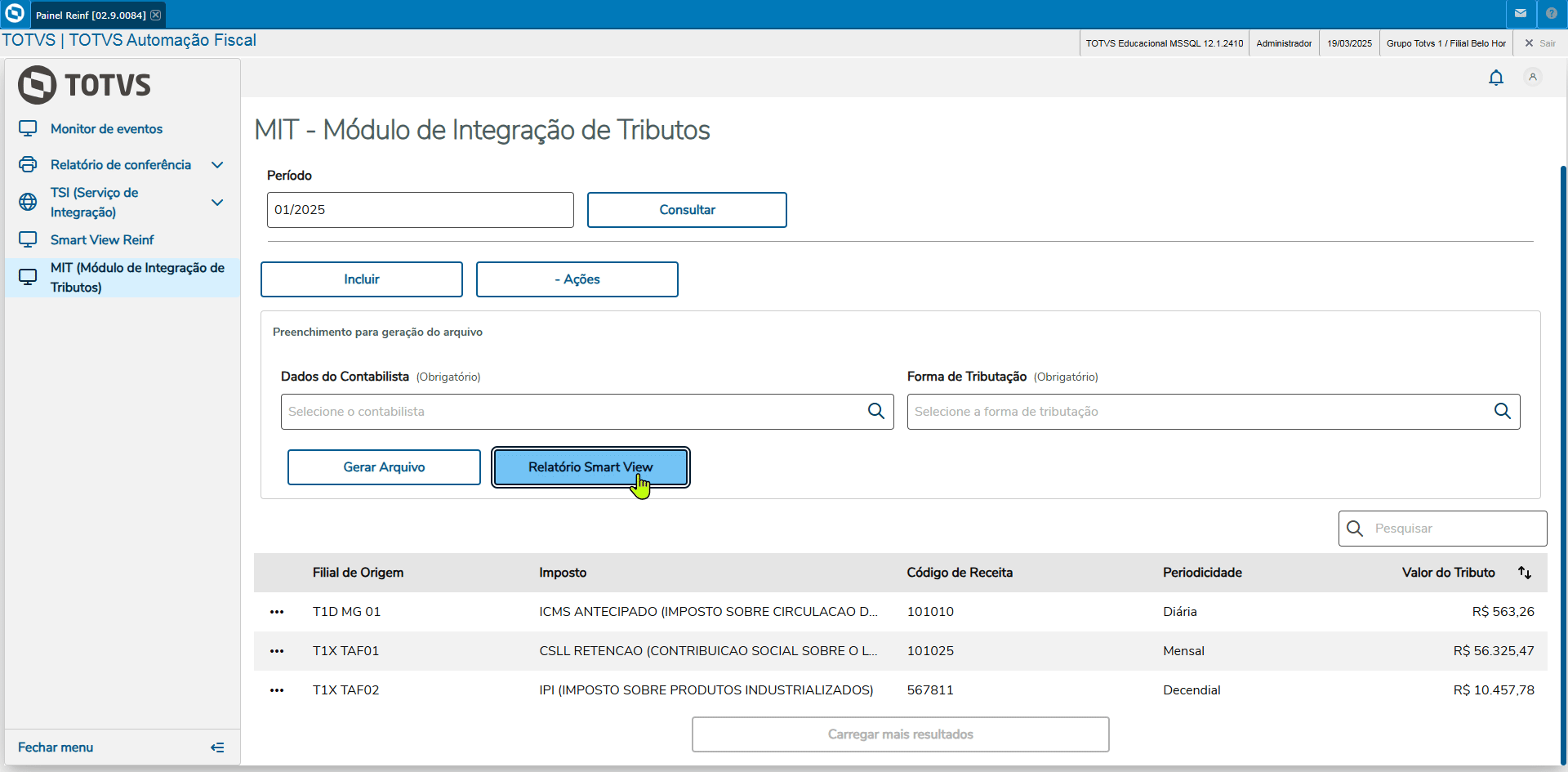Image resolution: width=1568 pixels, height=772 pixels.
Task: Click Carregar mais resultados button
Action: 901,734
